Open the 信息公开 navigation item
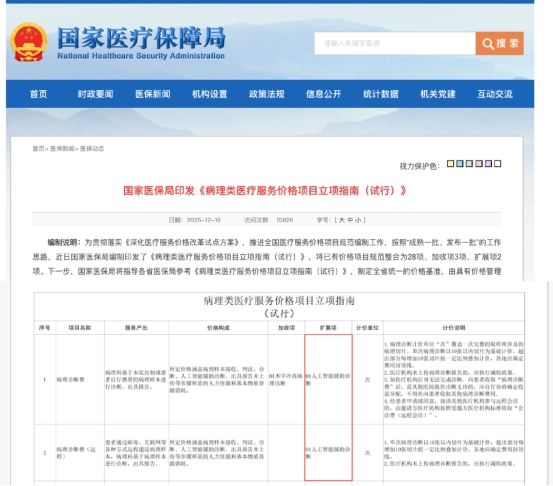Screen dimensions: 553x486 click(323, 94)
